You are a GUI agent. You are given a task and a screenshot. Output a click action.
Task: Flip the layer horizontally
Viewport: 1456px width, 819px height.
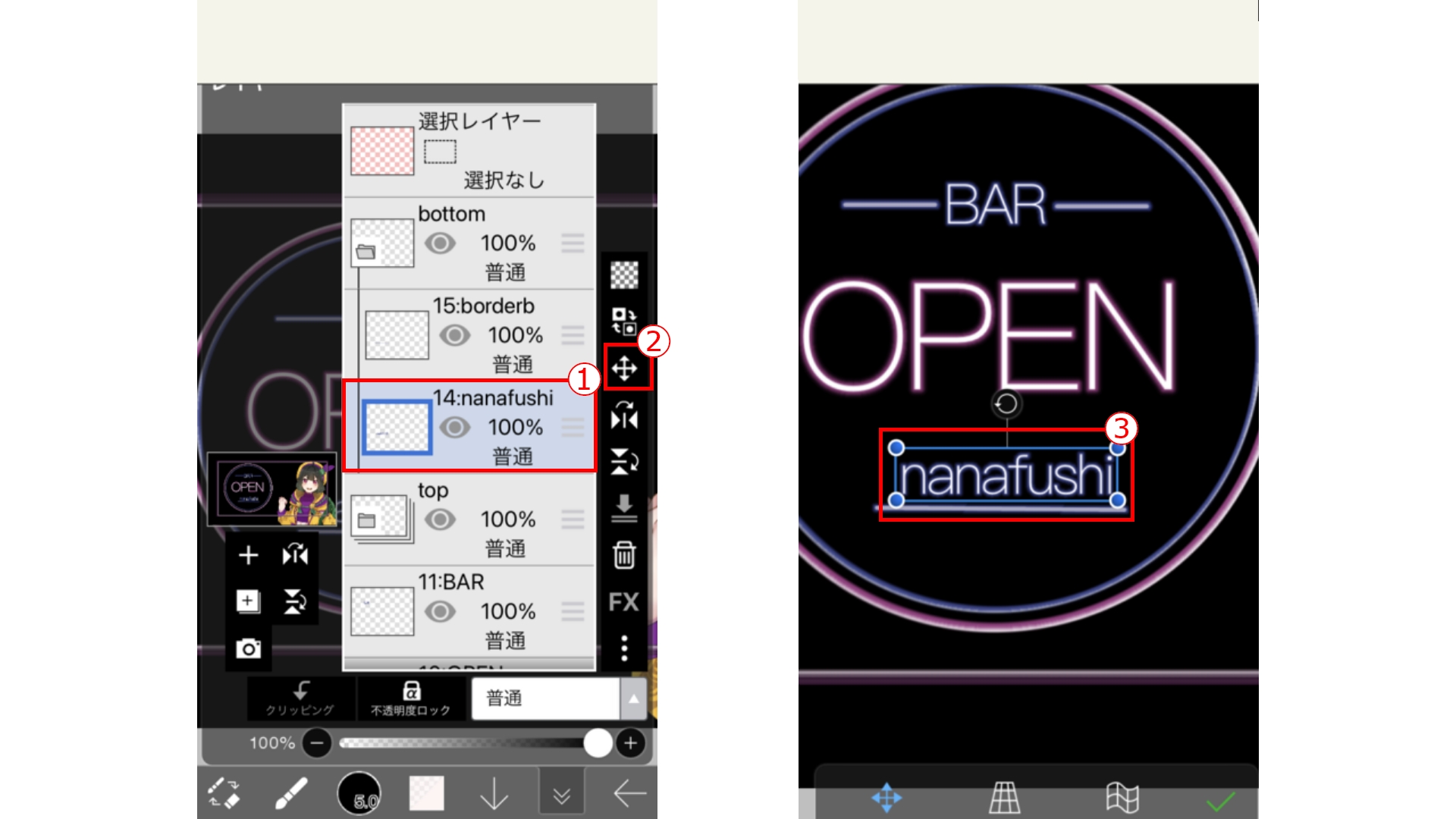tap(624, 417)
